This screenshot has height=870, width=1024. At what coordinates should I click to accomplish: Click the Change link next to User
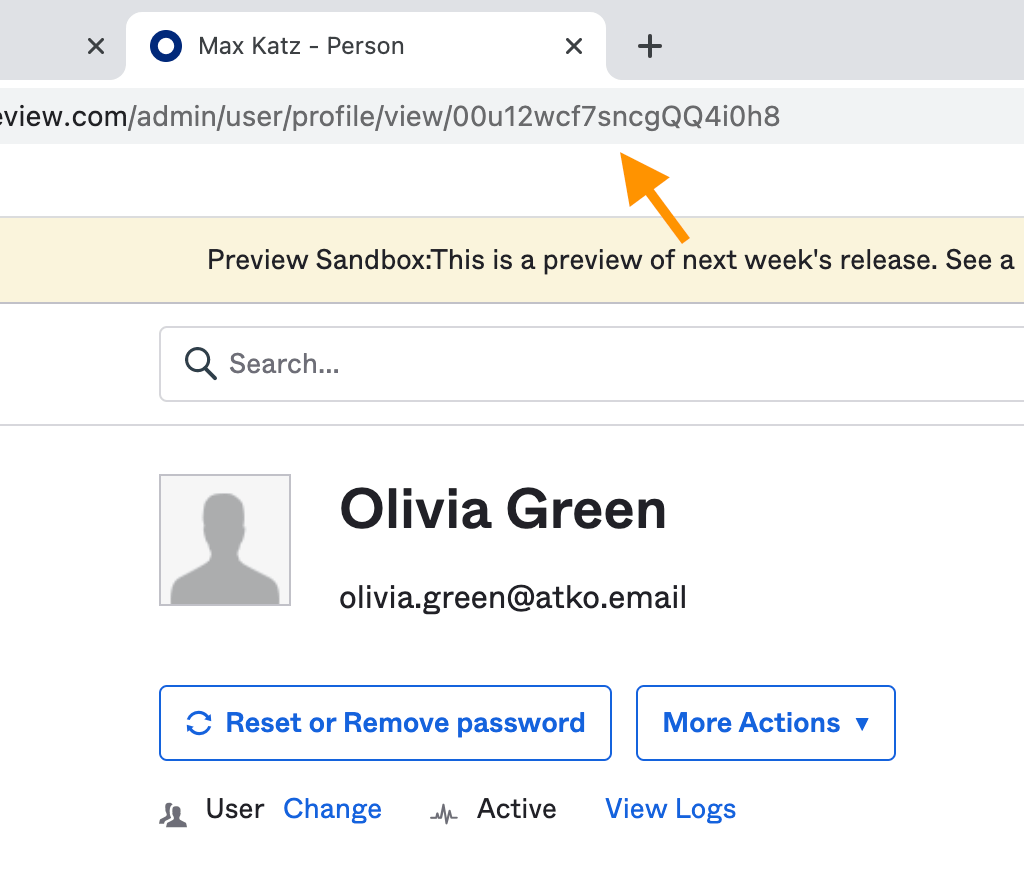point(332,809)
